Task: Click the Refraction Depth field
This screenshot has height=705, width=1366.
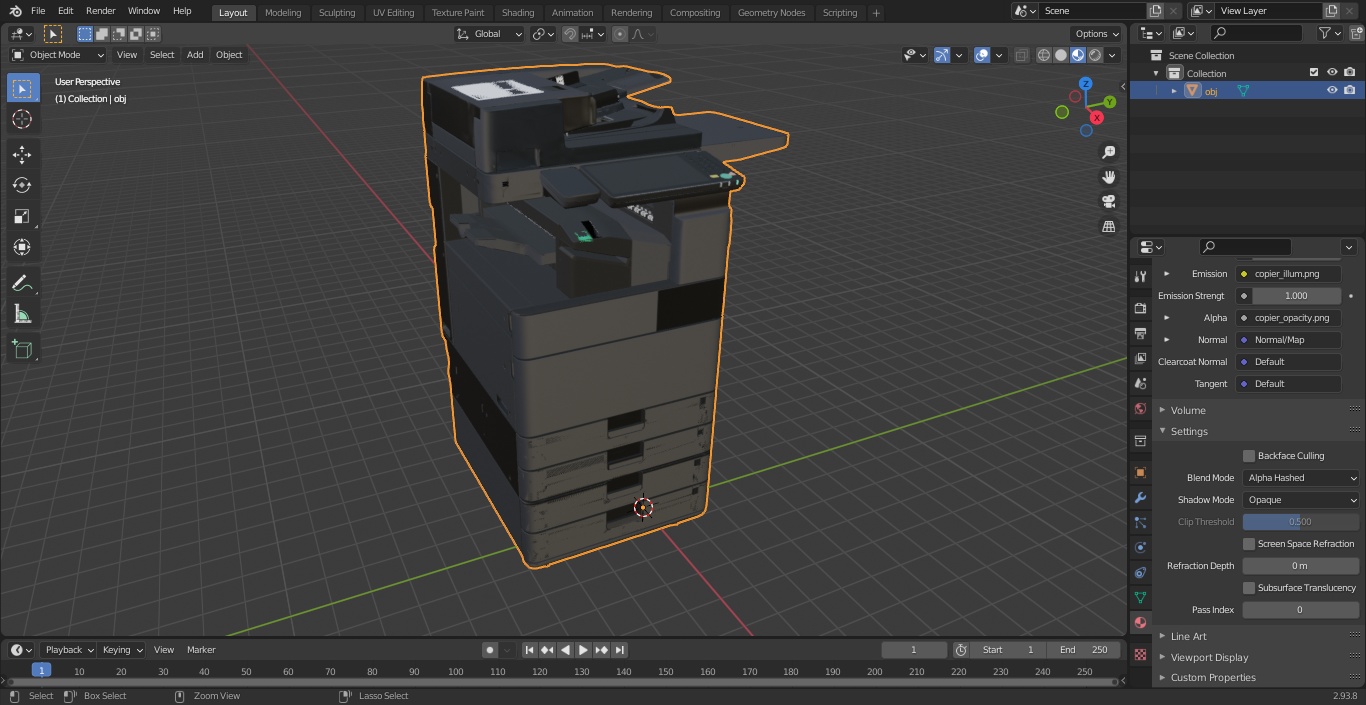Action: (1301, 566)
